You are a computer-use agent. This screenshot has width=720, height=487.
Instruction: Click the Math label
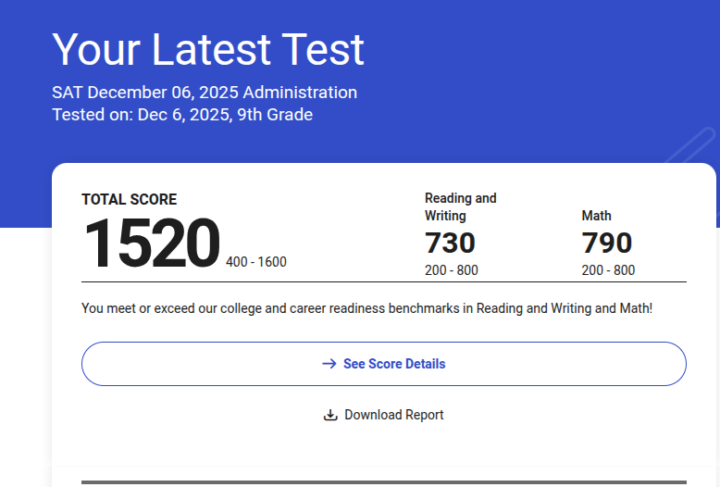(596, 215)
